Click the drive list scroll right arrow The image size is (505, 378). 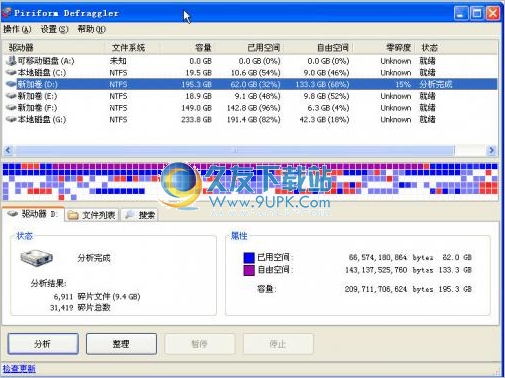[492, 150]
